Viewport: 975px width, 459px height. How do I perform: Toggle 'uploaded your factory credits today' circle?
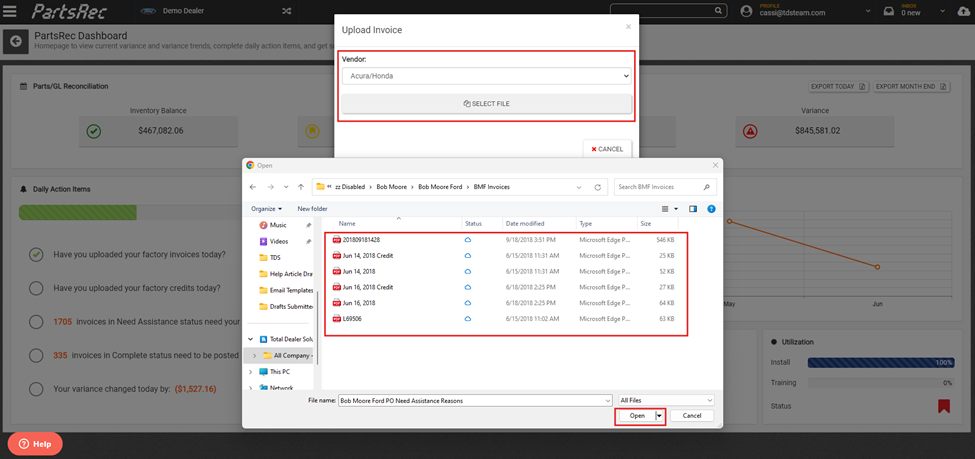click(36, 289)
